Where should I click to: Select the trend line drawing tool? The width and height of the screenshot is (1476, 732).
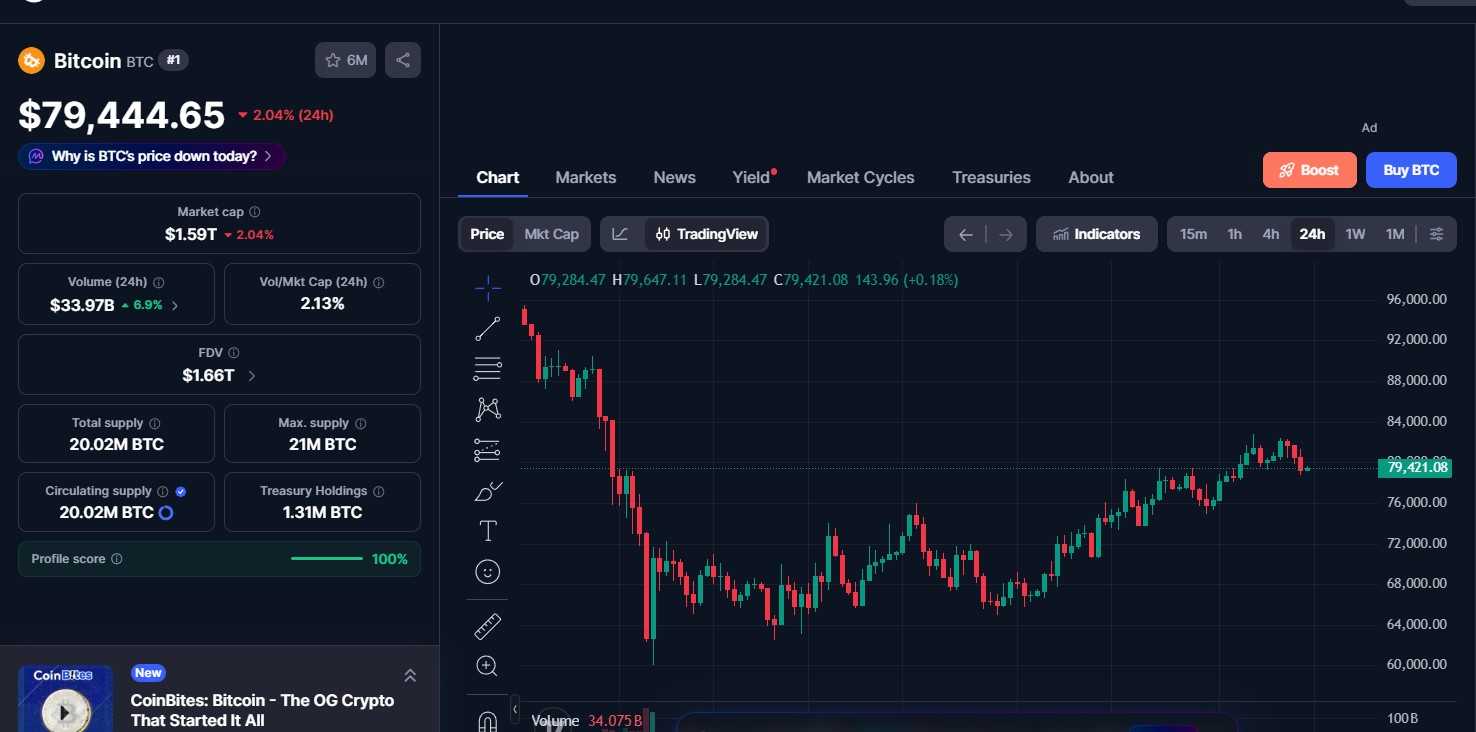(488, 328)
